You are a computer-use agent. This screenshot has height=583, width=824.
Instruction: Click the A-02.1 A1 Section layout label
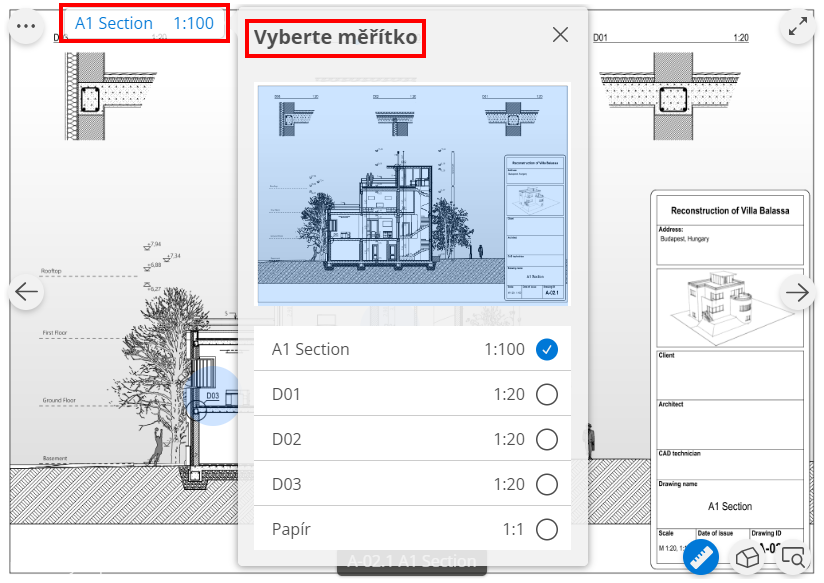point(412,561)
